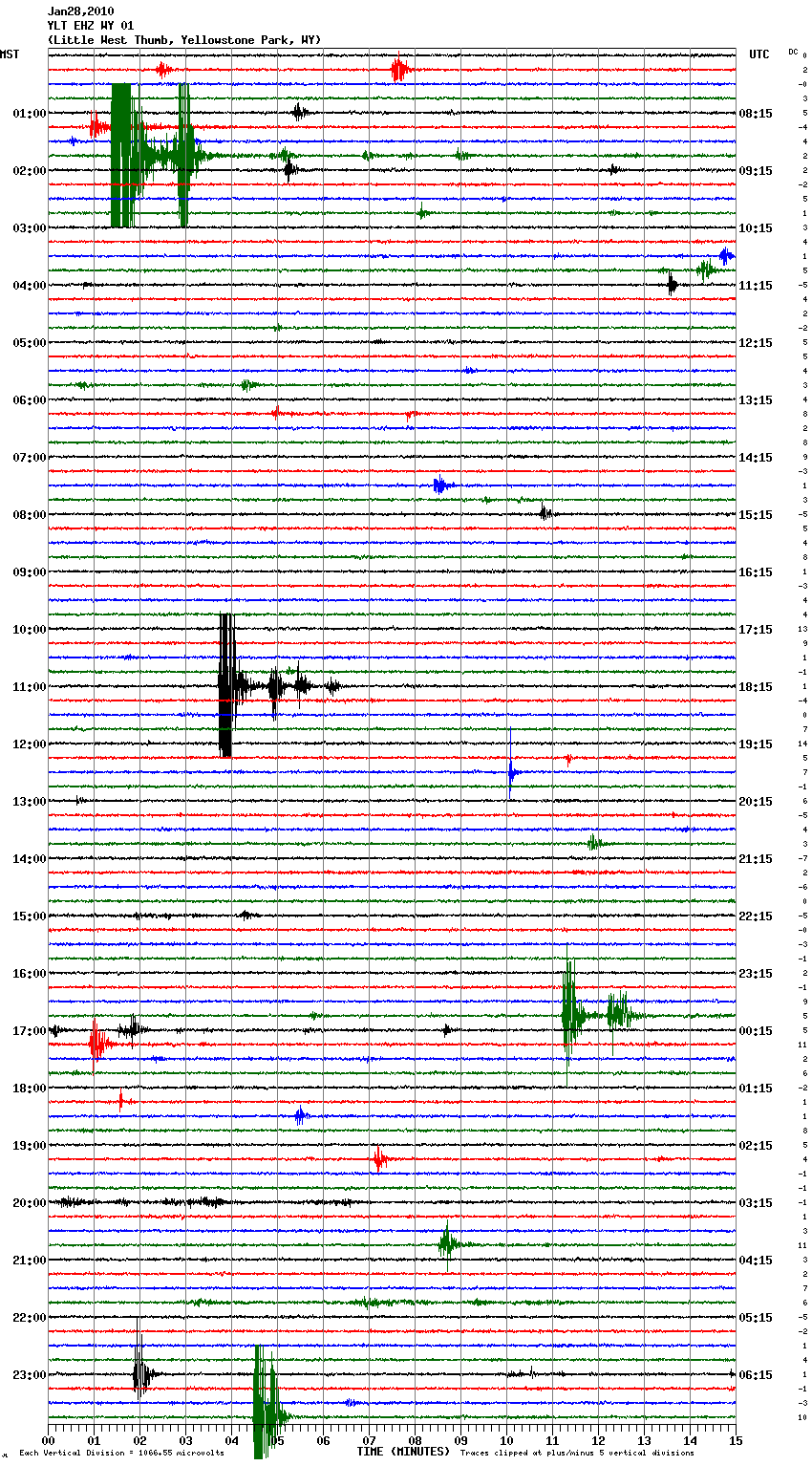Select station code text YLT EHZ WY 01
Viewport: 812px width, 1466px height.
(90, 26)
